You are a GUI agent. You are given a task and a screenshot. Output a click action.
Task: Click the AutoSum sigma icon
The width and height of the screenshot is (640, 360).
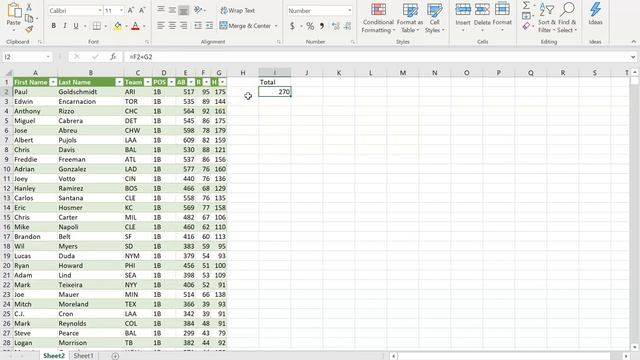(x=526, y=6)
